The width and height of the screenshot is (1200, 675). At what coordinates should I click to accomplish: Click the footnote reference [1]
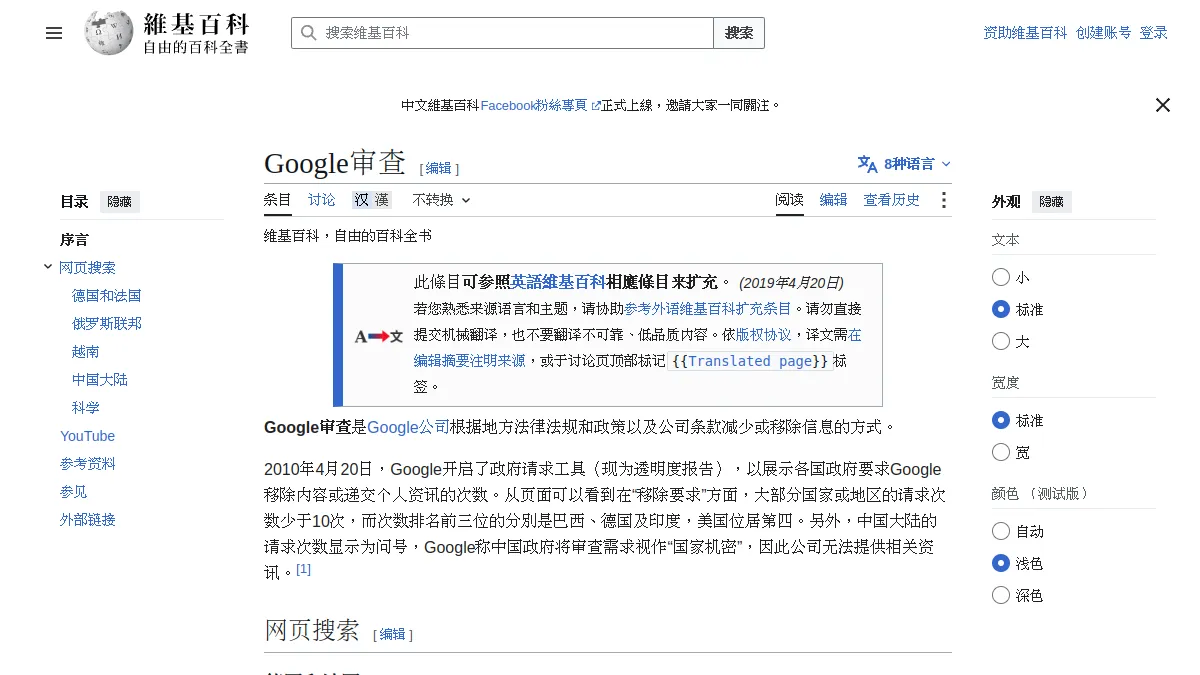[304, 569]
